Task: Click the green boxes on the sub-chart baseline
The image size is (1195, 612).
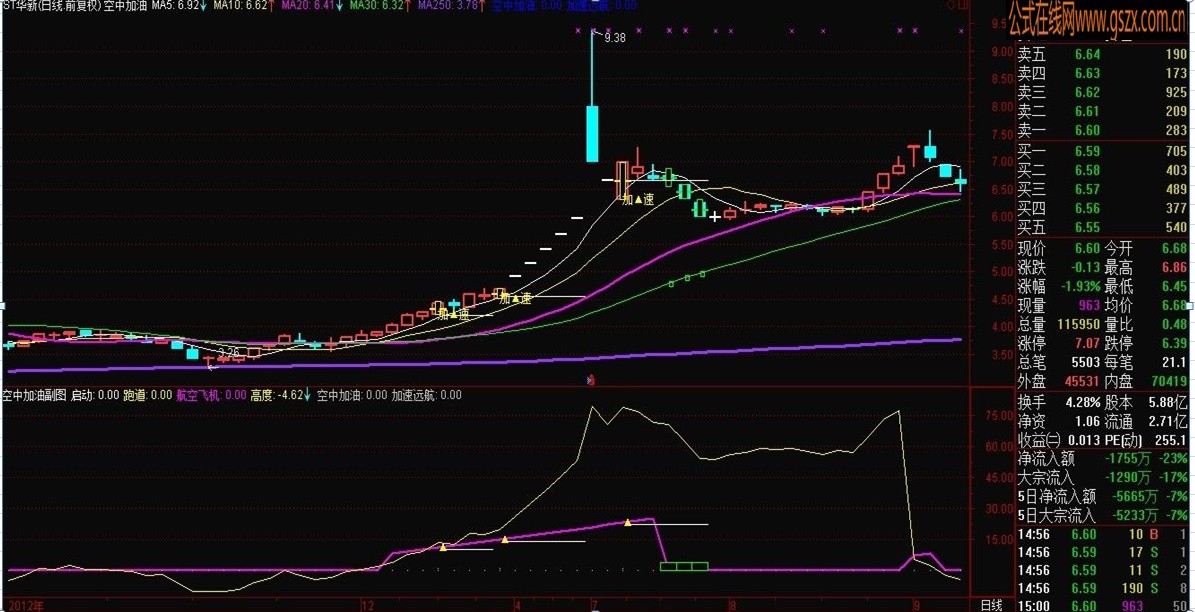Action: [x=684, y=566]
